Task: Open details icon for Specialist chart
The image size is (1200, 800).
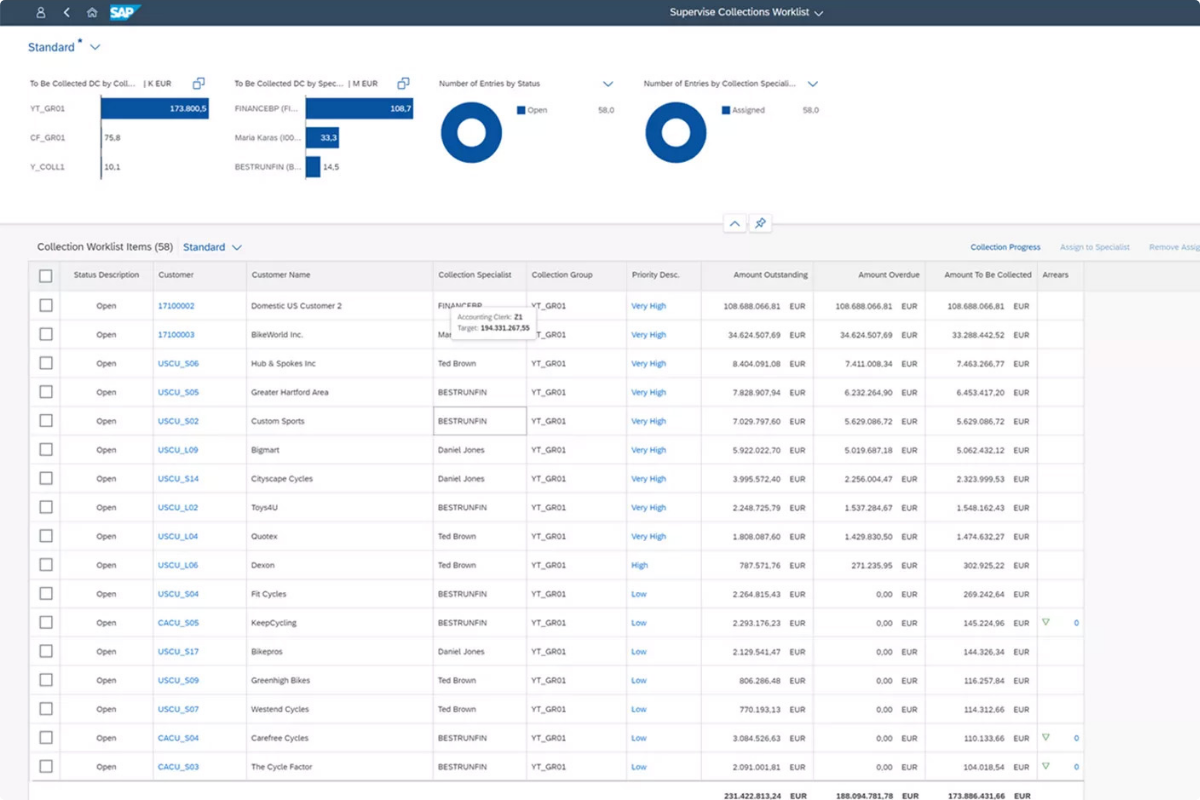Action: [403, 84]
